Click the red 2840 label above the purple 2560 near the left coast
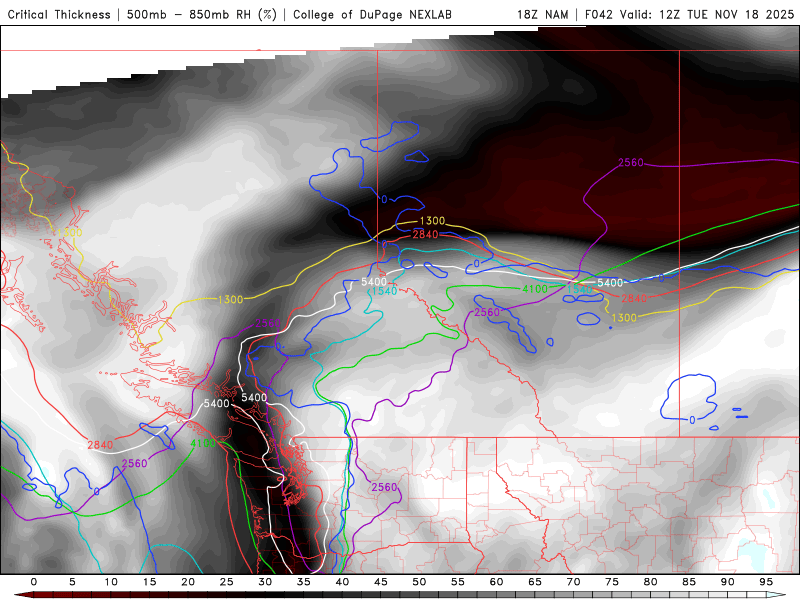This screenshot has width=800, height=600. 100,445
